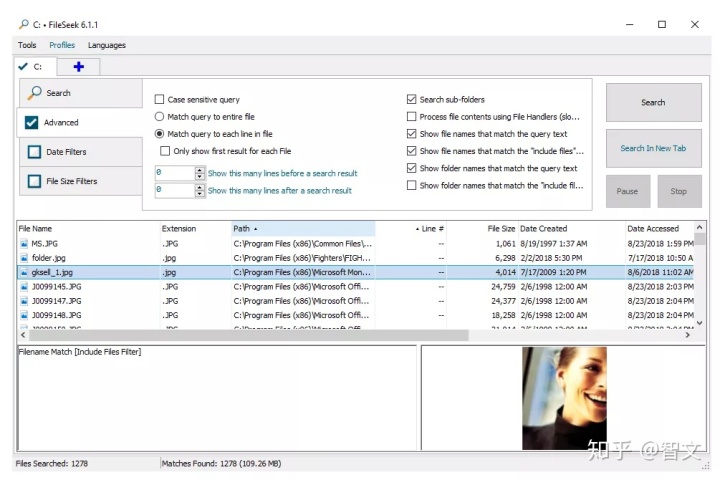Decrease the lines after a search result spinner

coord(200,193)
